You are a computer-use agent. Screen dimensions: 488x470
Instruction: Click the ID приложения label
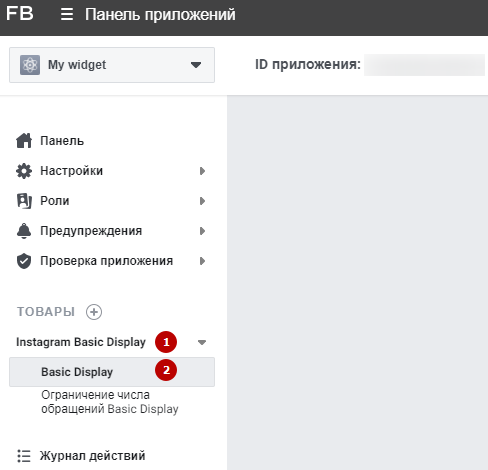click(308, 64)
